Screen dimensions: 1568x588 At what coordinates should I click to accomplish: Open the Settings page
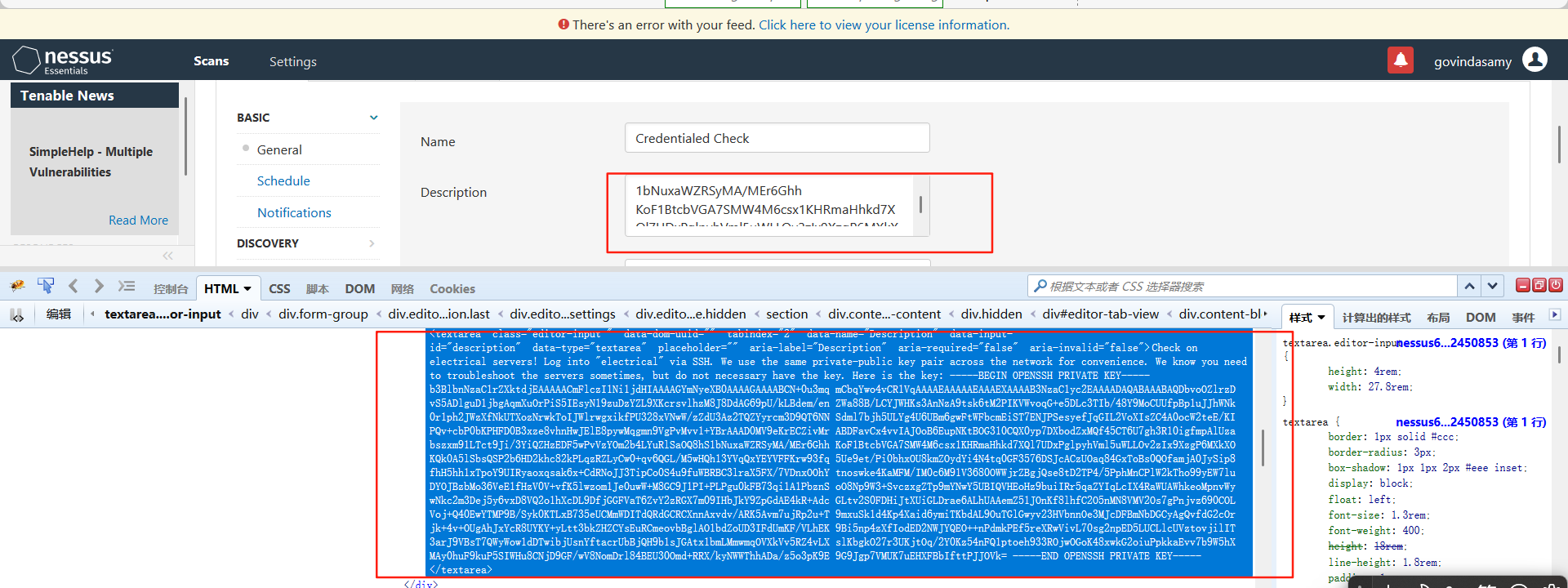click(293, 61)
